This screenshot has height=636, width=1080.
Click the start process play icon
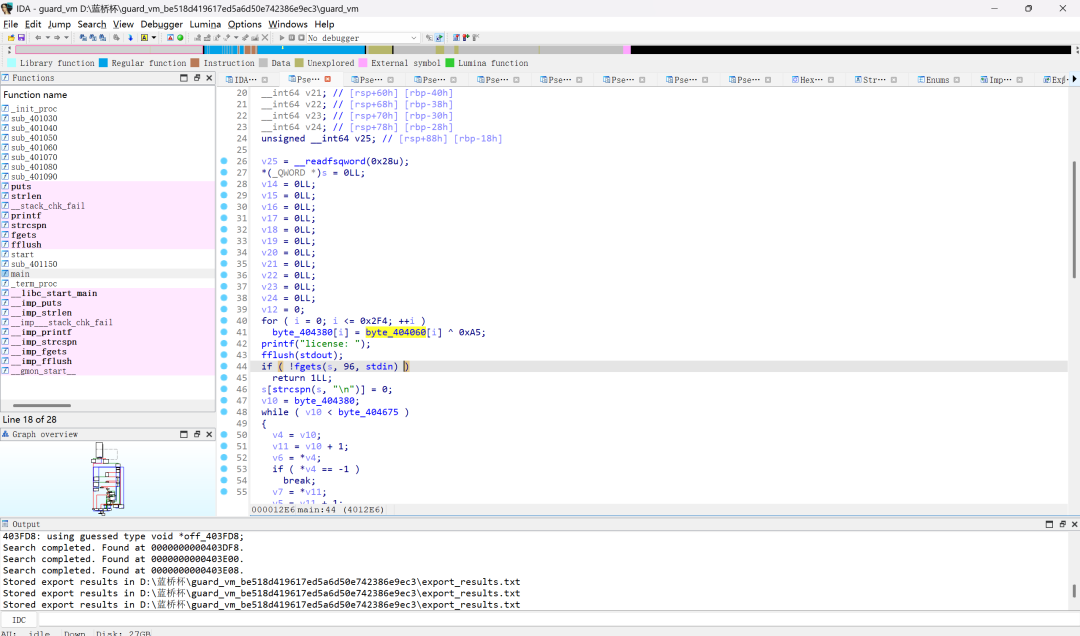pos(282,38)
